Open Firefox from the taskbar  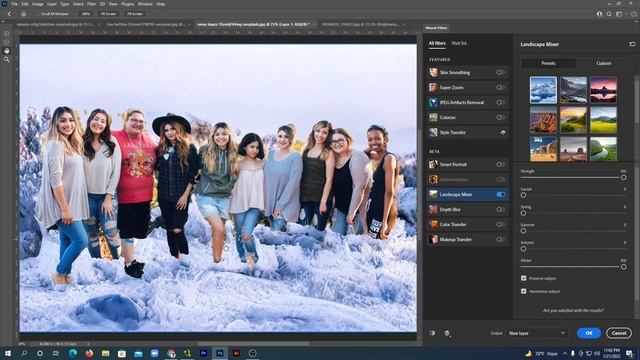click(x=89, y=353)
